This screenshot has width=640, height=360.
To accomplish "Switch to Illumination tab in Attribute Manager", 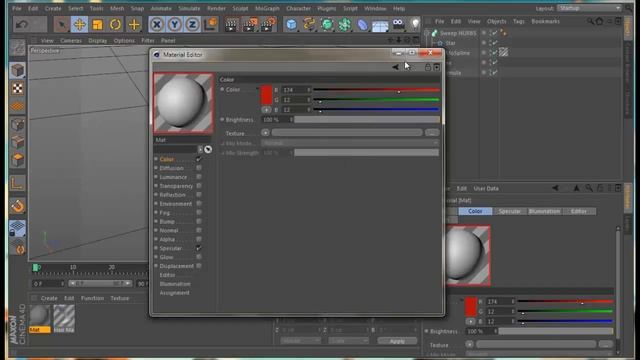I will (x=544, y=211).
